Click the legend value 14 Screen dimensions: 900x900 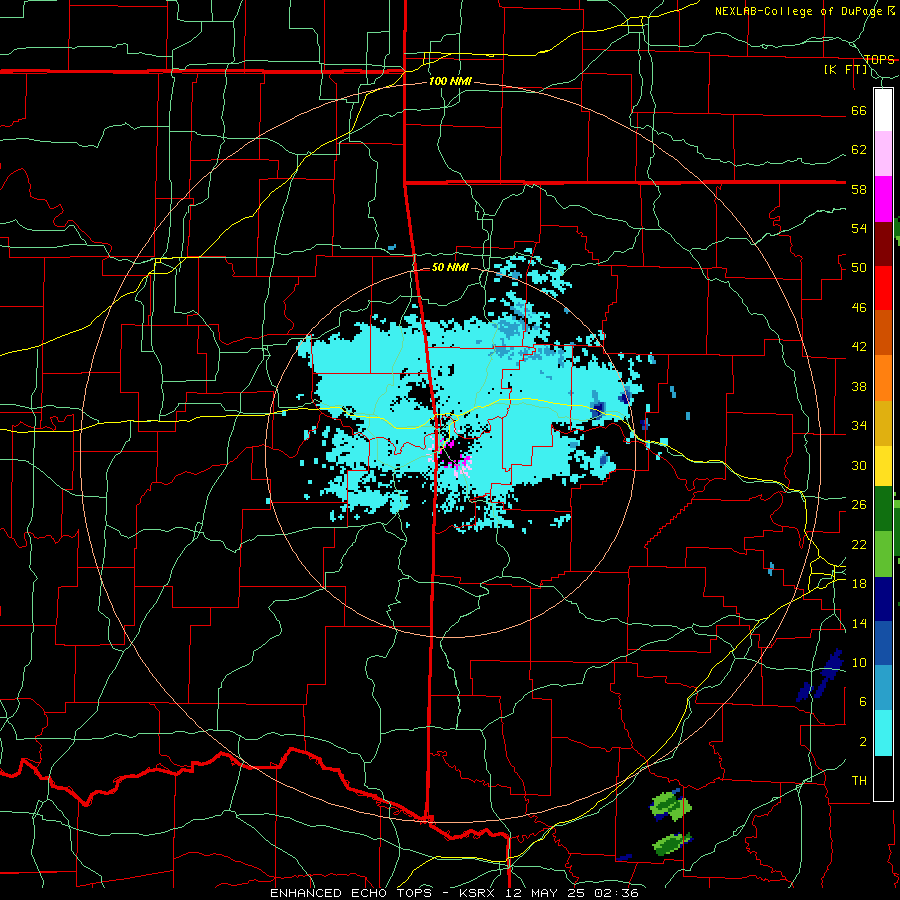click(859, 623)
